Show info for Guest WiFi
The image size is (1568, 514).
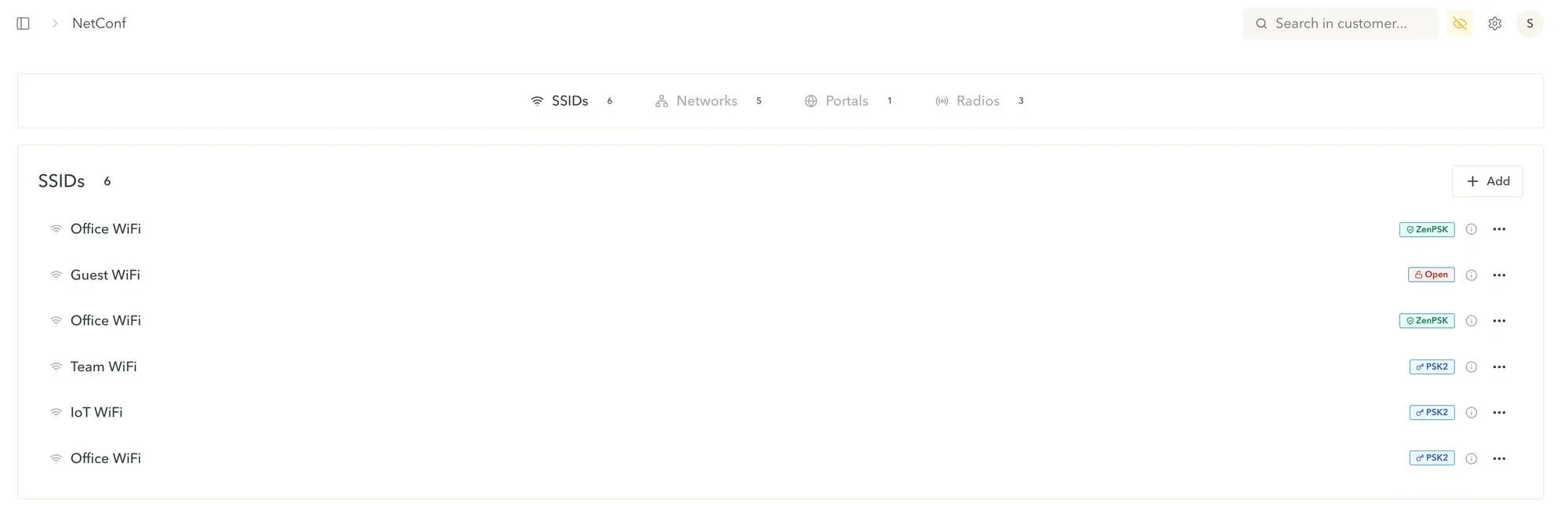1472,275
